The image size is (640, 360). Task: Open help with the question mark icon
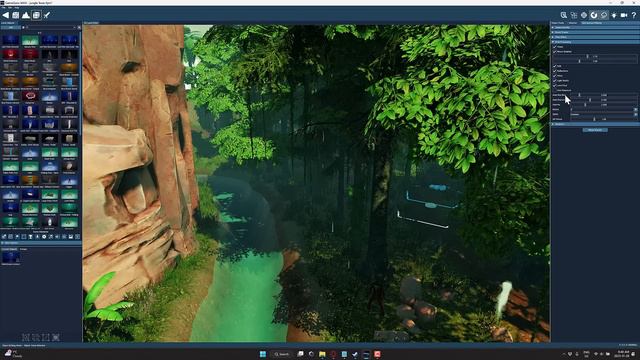(634, 15)
